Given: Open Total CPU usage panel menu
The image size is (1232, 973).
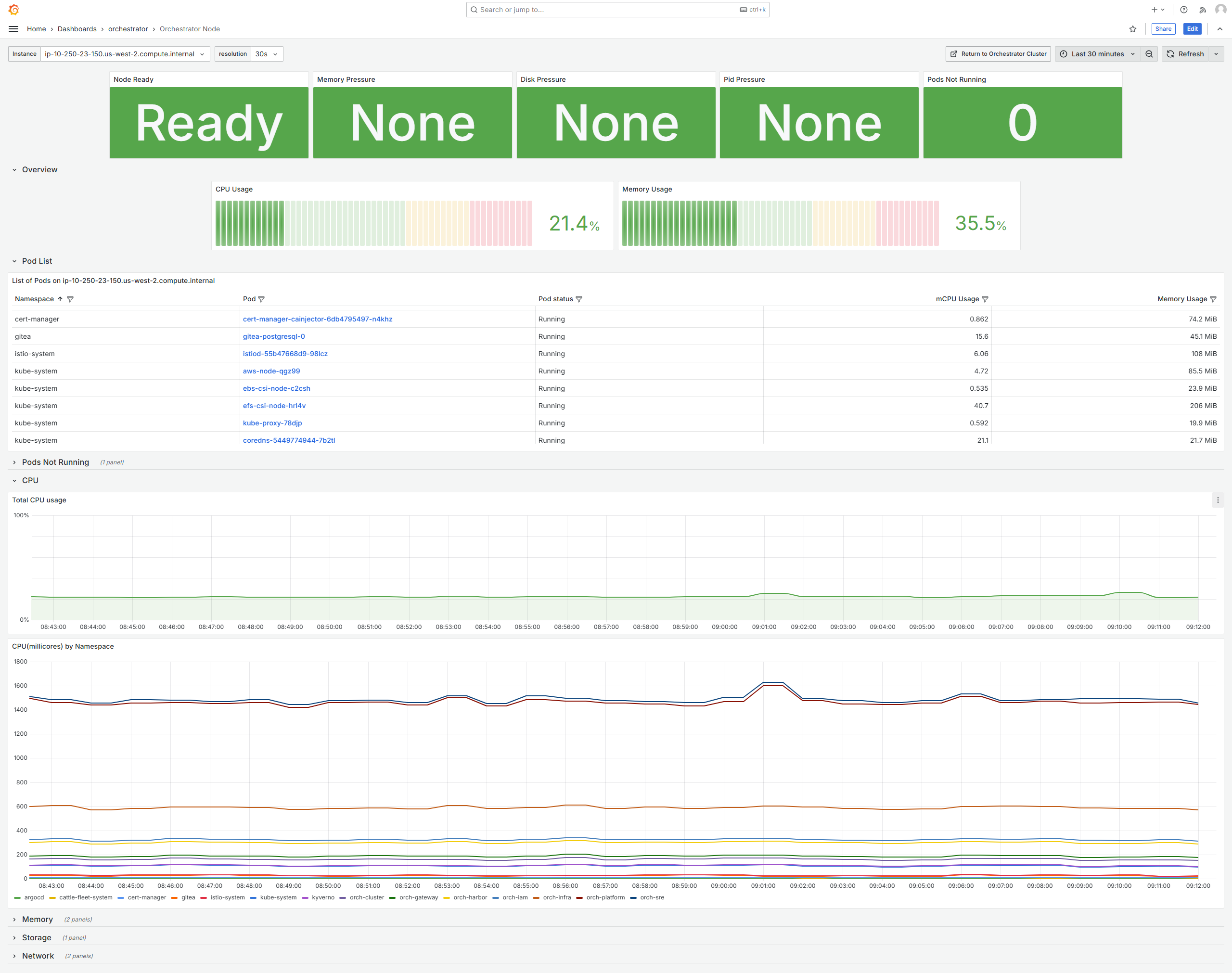Looking at the screenshot, I should tap(1218, 500).
